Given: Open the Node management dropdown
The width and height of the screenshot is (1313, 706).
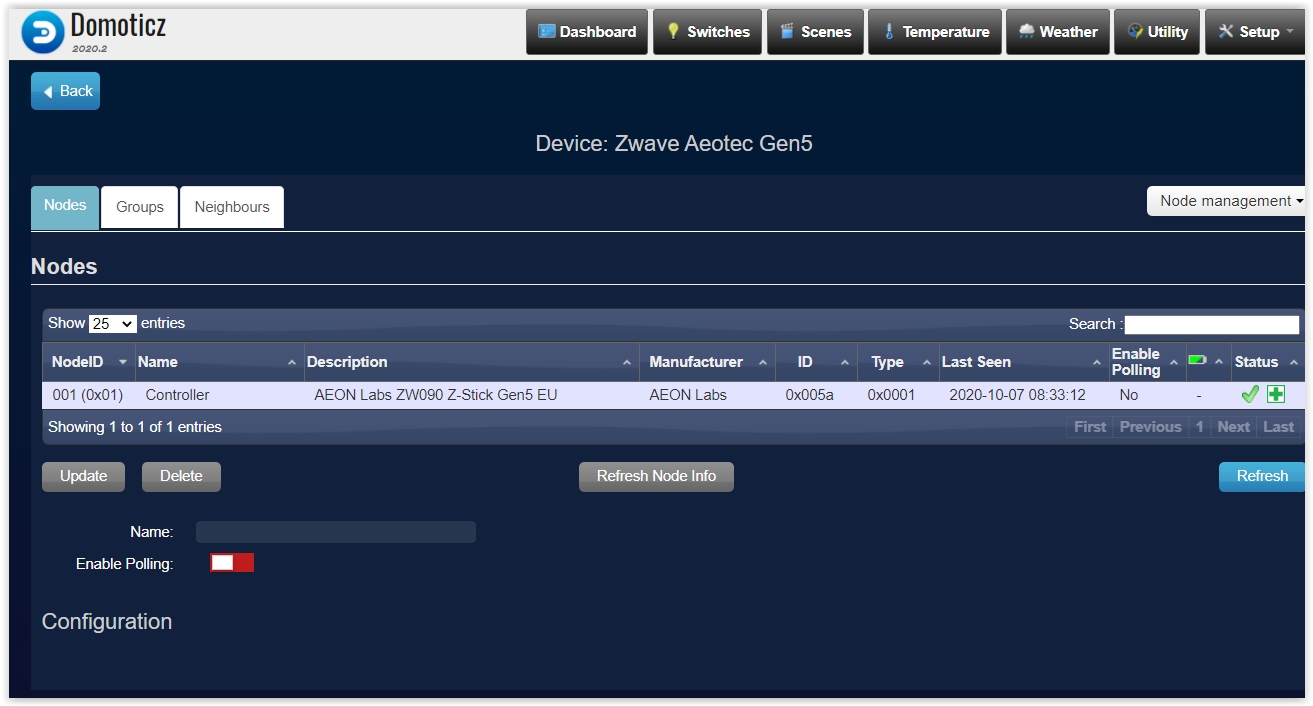Looking at the screenshot, I should point(1228,201).
